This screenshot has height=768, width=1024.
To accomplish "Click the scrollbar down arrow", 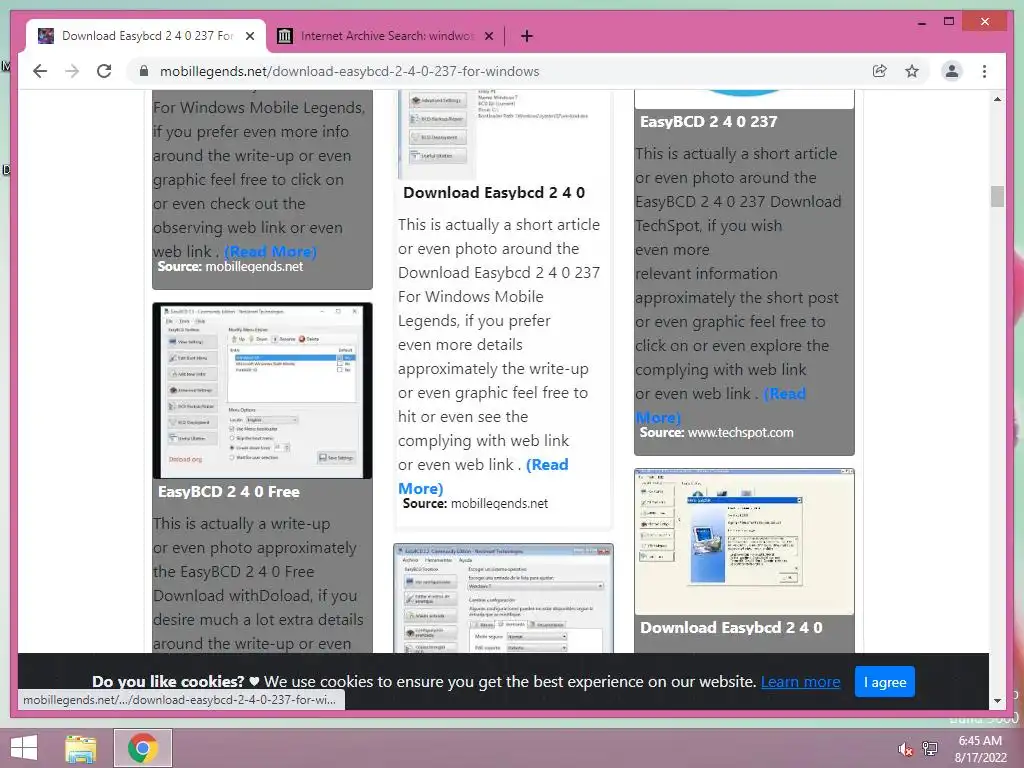I will pos(997,701).
